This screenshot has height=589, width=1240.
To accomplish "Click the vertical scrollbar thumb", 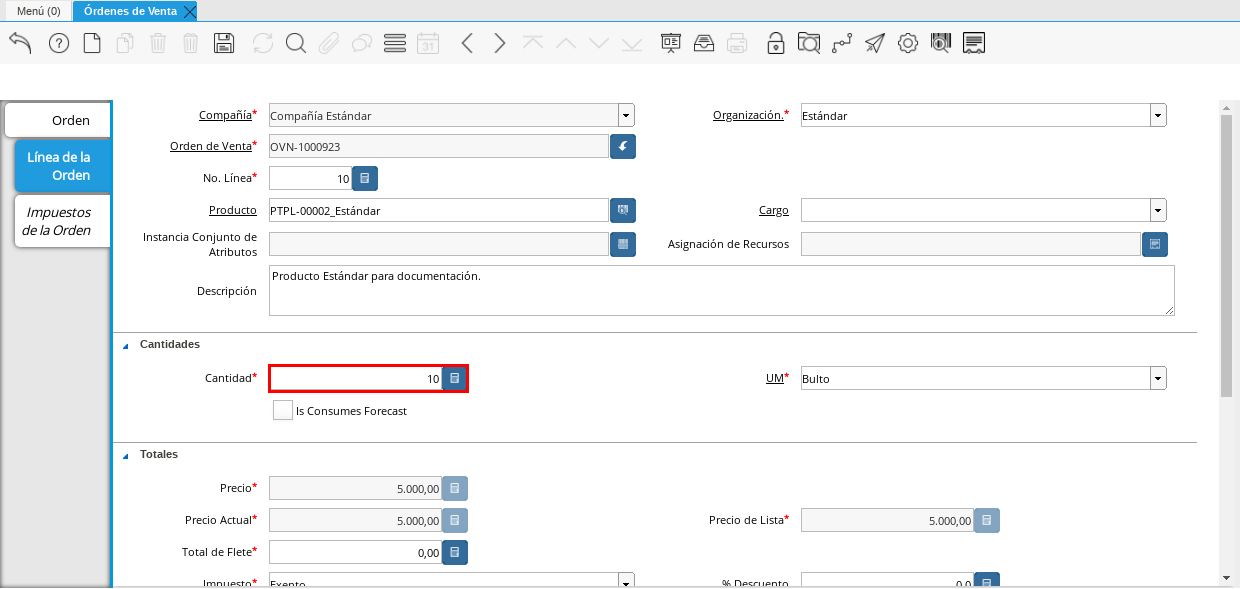I will click(1227, 255).
